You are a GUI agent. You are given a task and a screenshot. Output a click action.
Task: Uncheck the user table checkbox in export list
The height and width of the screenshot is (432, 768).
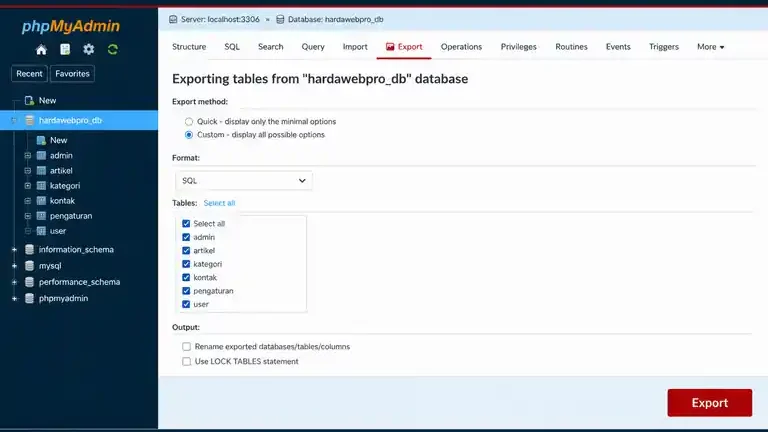(x=186, y=304)
